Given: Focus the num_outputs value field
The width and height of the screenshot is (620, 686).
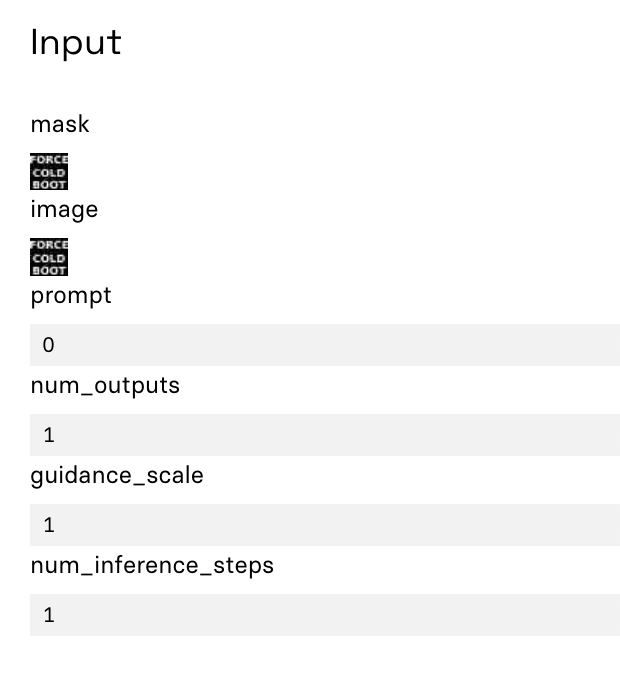Looking at the screenshot, I should 325,435.
